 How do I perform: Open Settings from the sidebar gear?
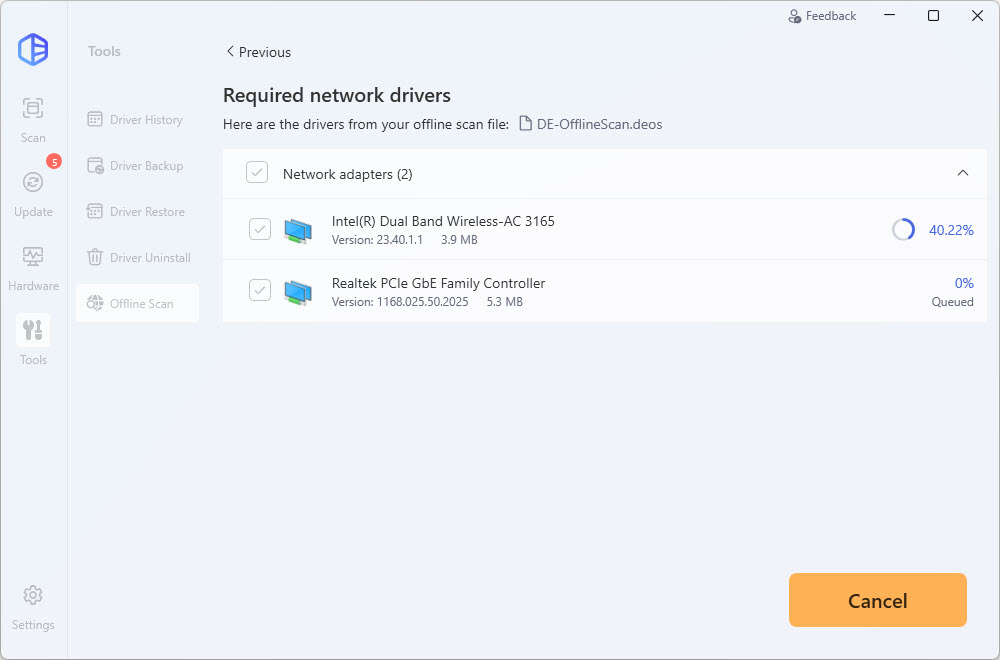(33, 606)
